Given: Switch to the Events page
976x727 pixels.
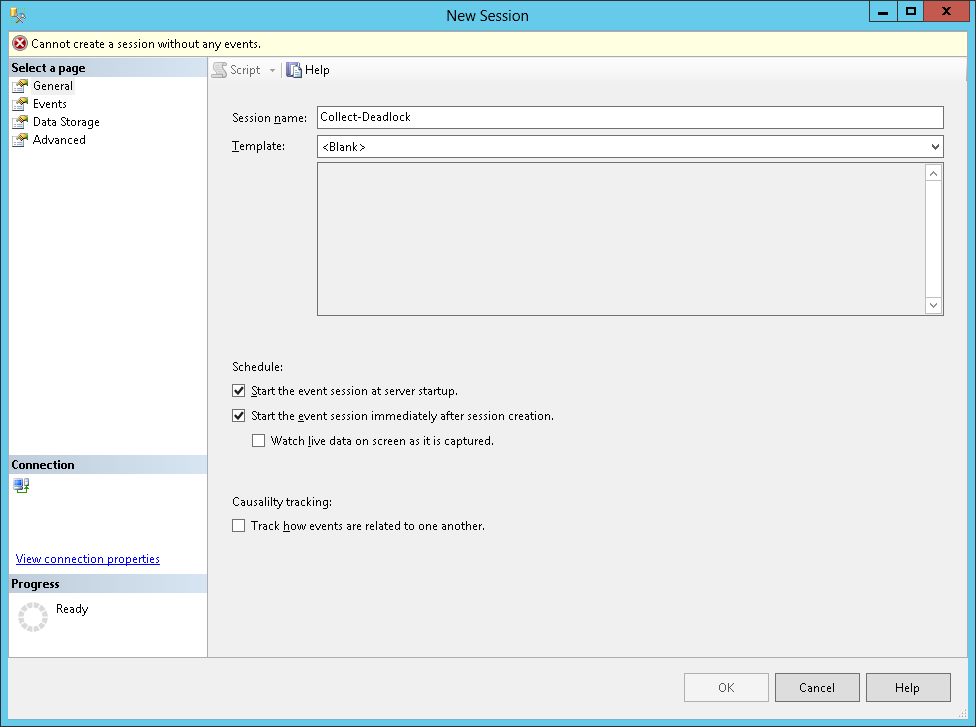Looking at the screenshot, I should [x=50, y=104].
